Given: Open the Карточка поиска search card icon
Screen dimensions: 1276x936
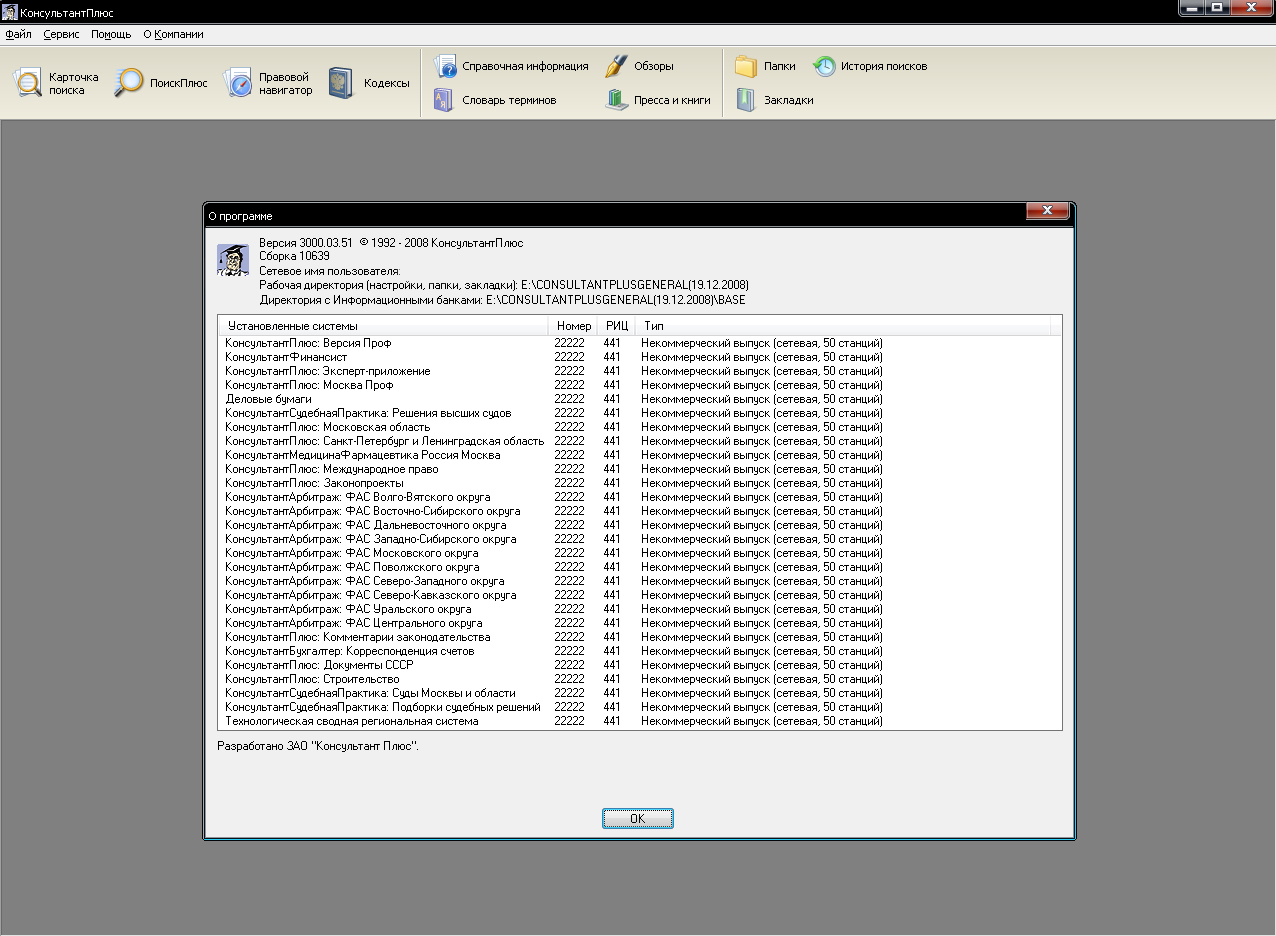Looking at the screenshot, I should [29, 84].
